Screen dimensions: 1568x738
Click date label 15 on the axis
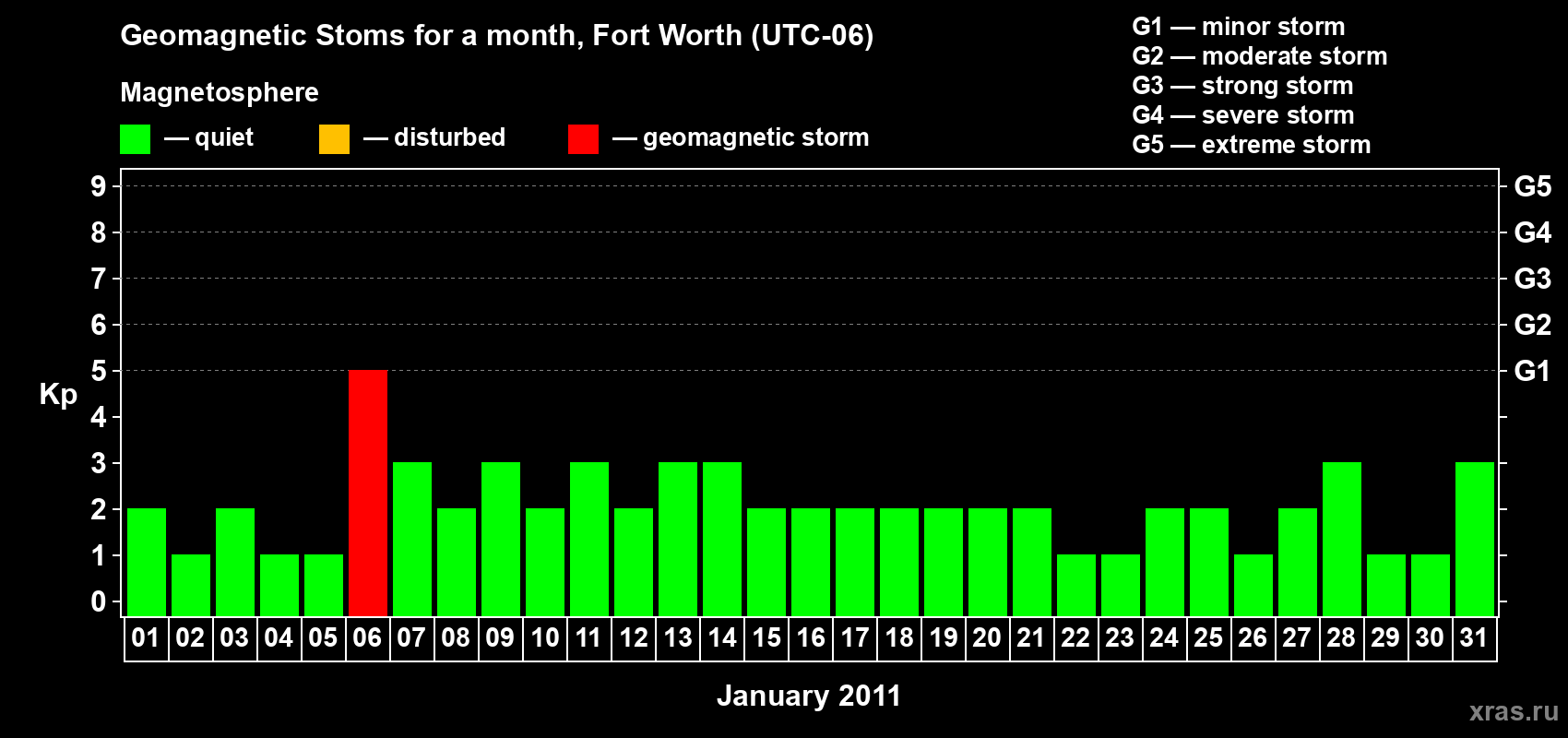[x=766, y=637]
